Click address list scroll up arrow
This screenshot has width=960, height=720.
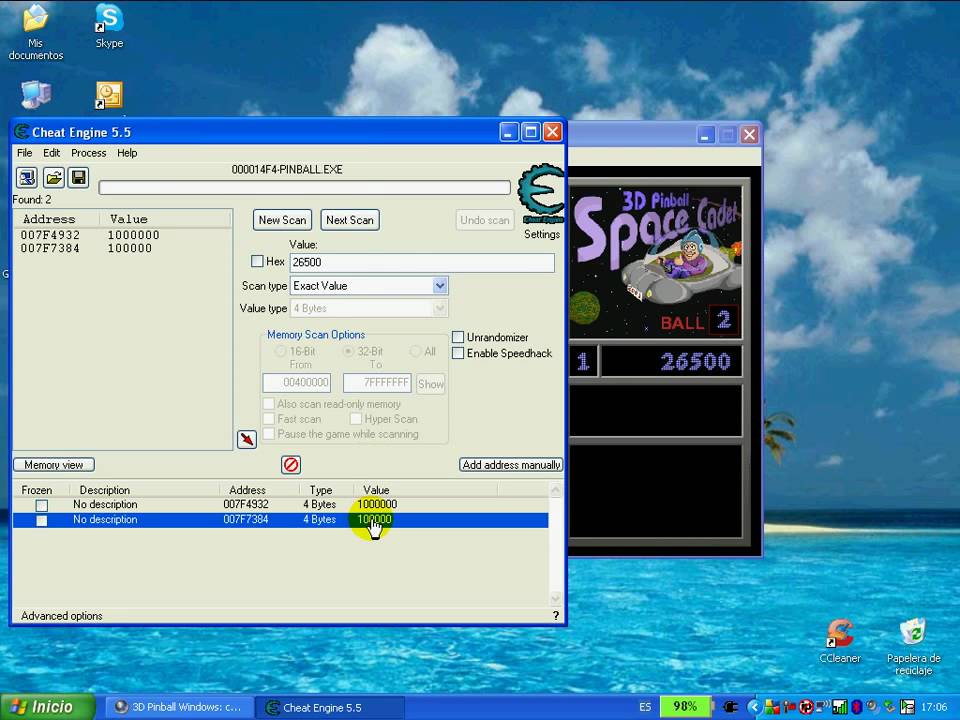point(555,490)
